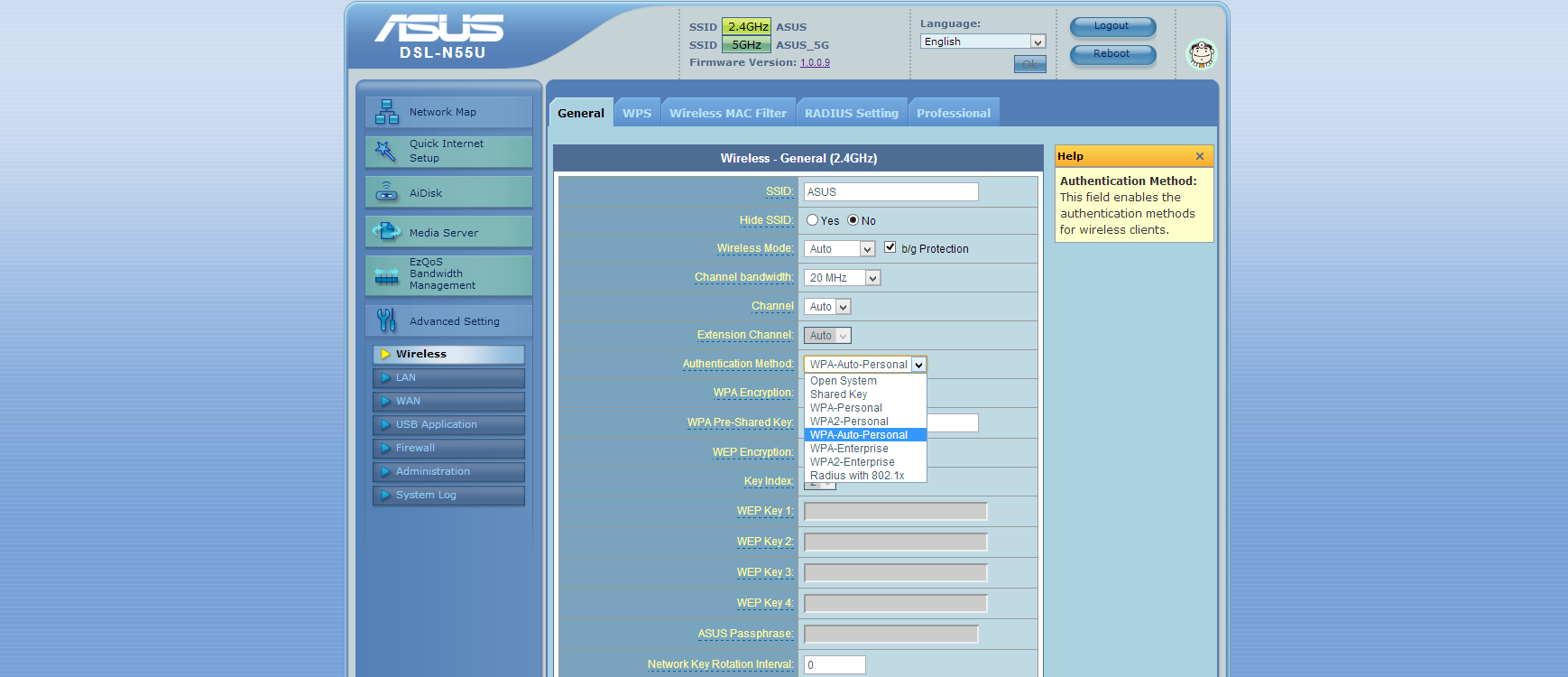Close the Help panel
The height and width of the screenshot is (677, 1568).
(x=1200, y=156)
